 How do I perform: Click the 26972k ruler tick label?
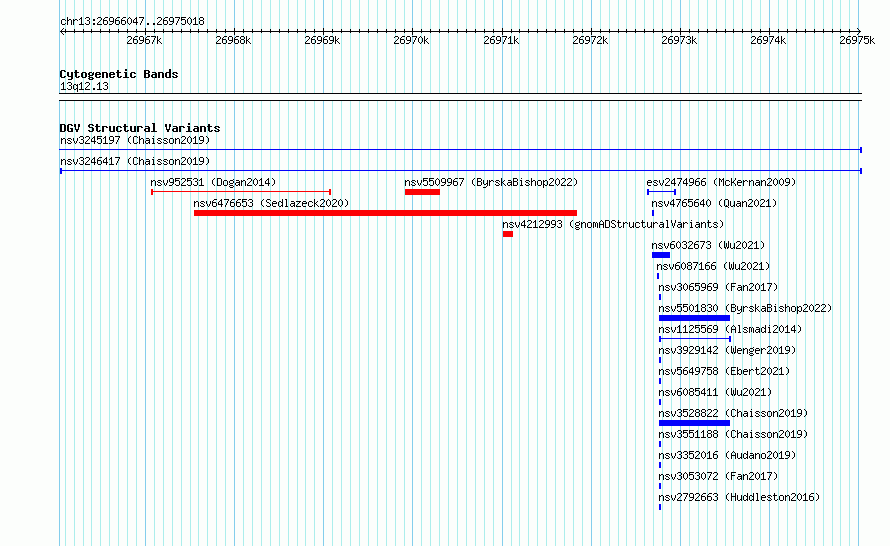(x=590, y=40)
